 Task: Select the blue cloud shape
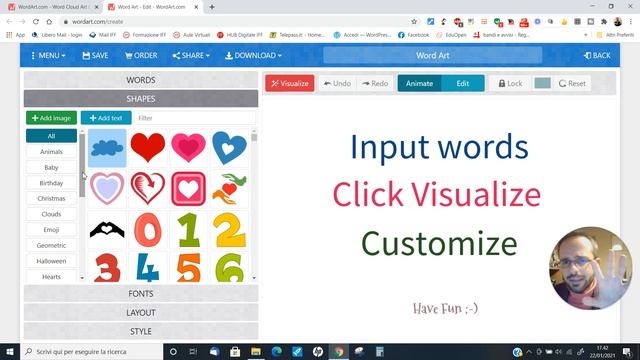tap(107, 148)
